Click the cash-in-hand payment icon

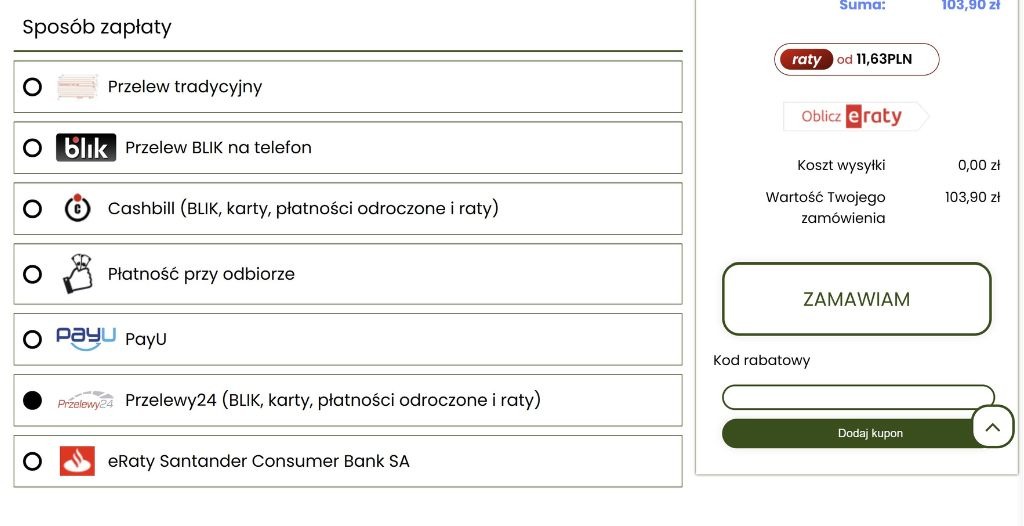click(x=78, y=274)
